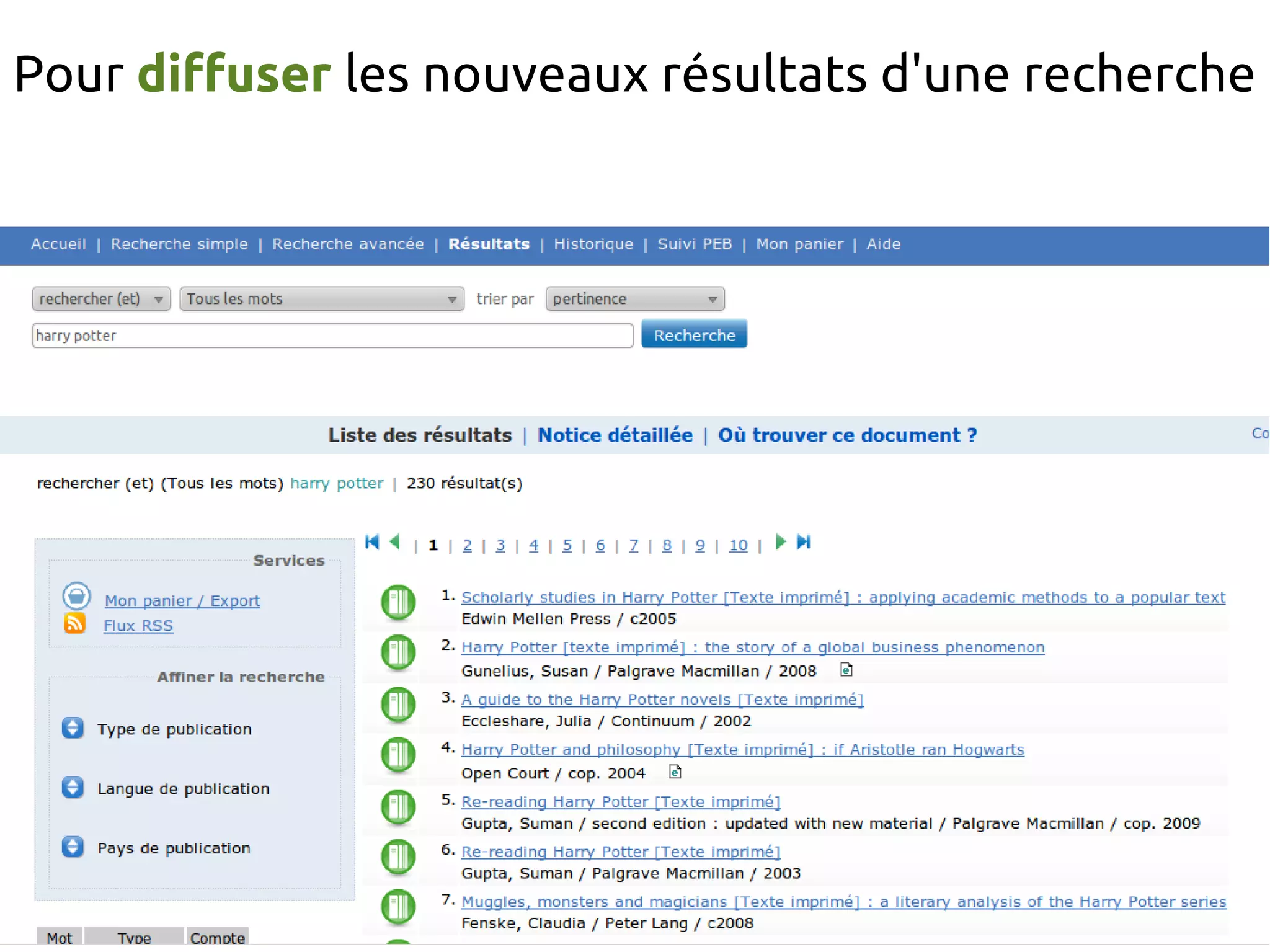This screenshot has width=1270, height=952.
Task: Go to results page 4
Action: click(533, 545)
